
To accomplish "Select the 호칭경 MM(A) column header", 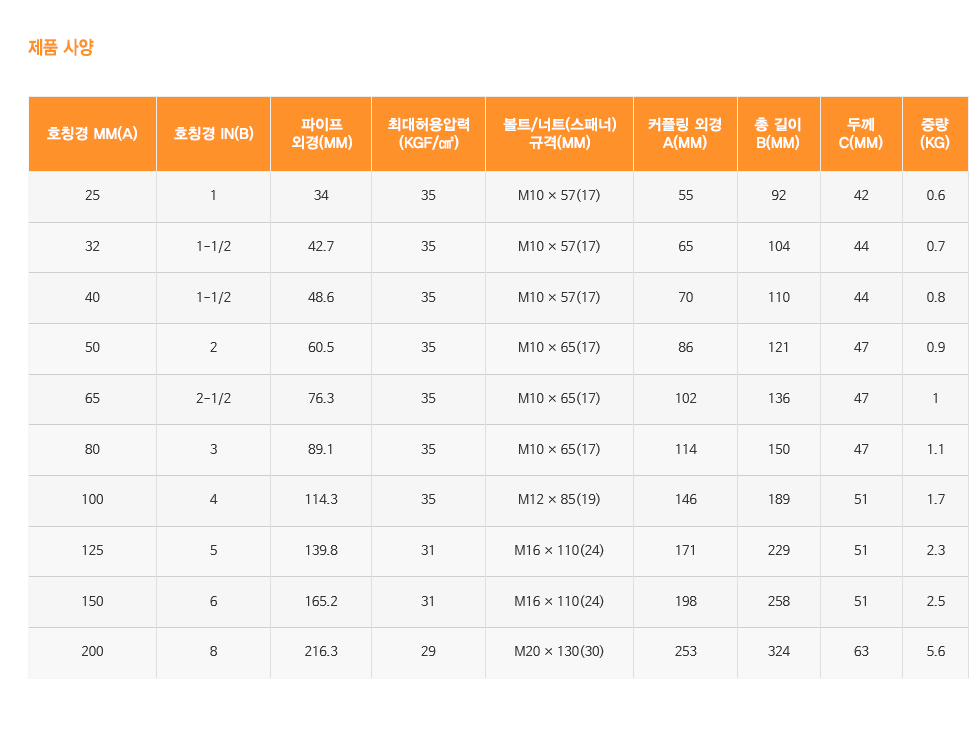I will (x=92, y=134).
